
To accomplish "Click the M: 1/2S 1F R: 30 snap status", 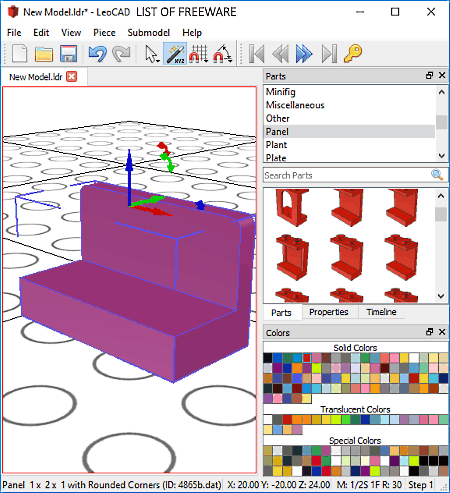I will pyautogui.click(x=369, y=484).
